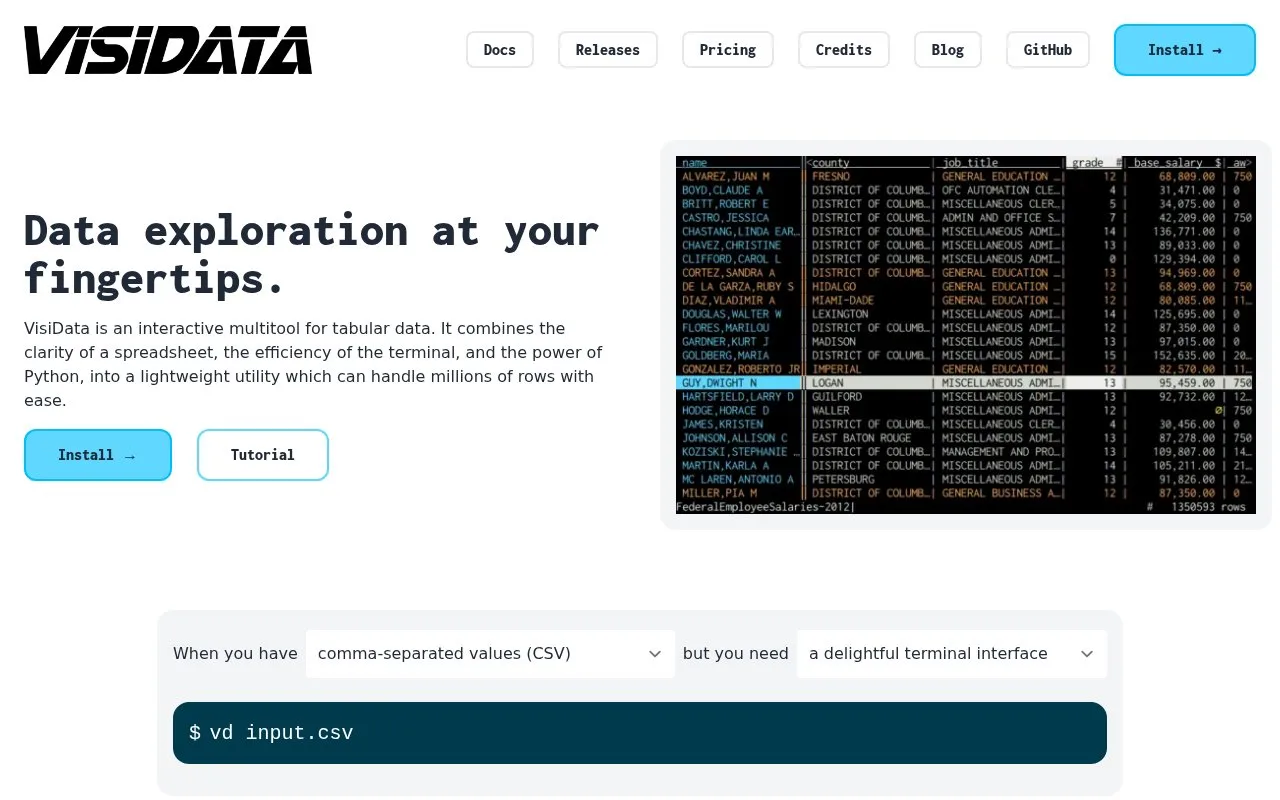Screen dimensions: 1280x800
Task: Expand the 'a delightful terminal interface' dropdown
Action: (x=952, y=654)
